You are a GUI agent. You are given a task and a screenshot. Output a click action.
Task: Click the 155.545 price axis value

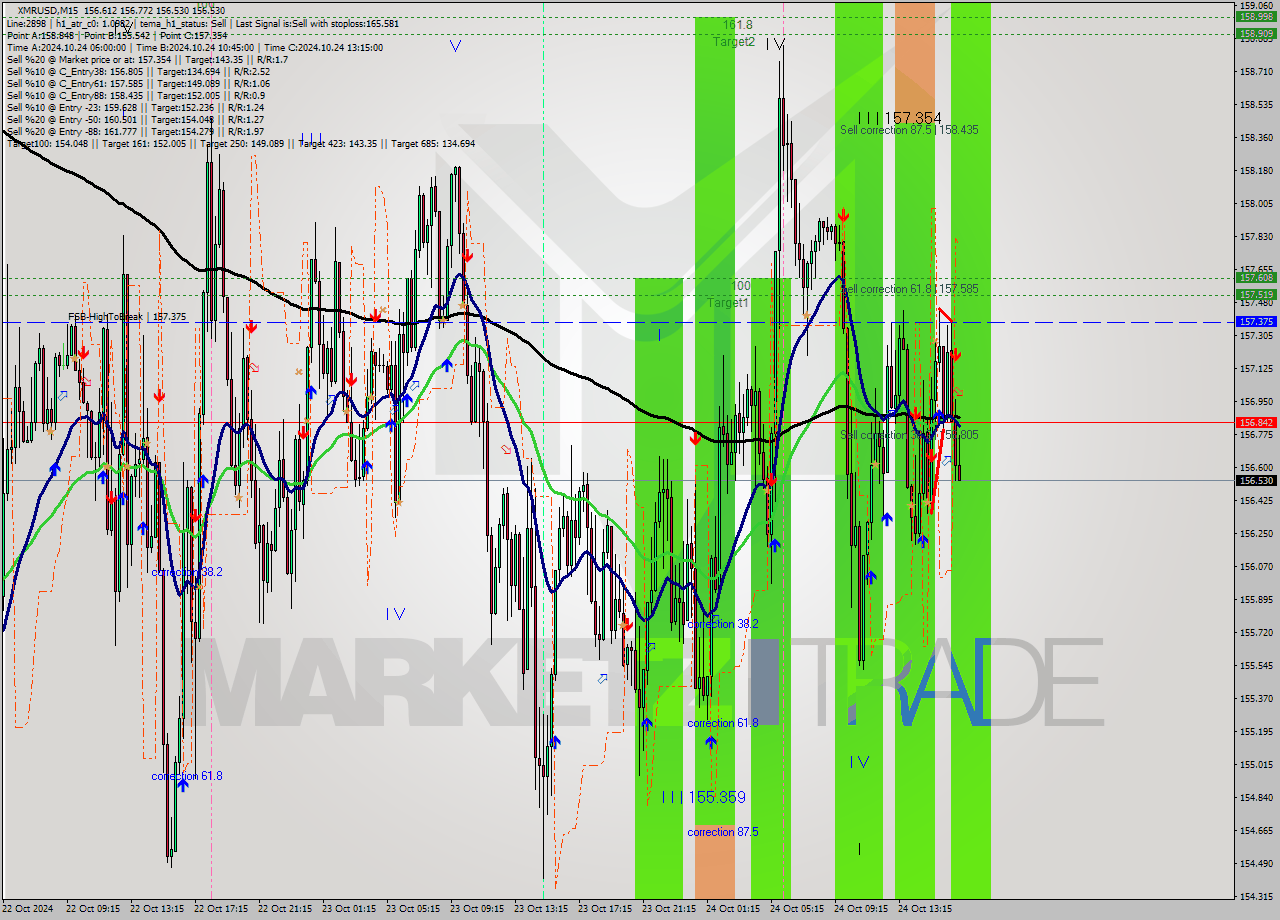1256,665
